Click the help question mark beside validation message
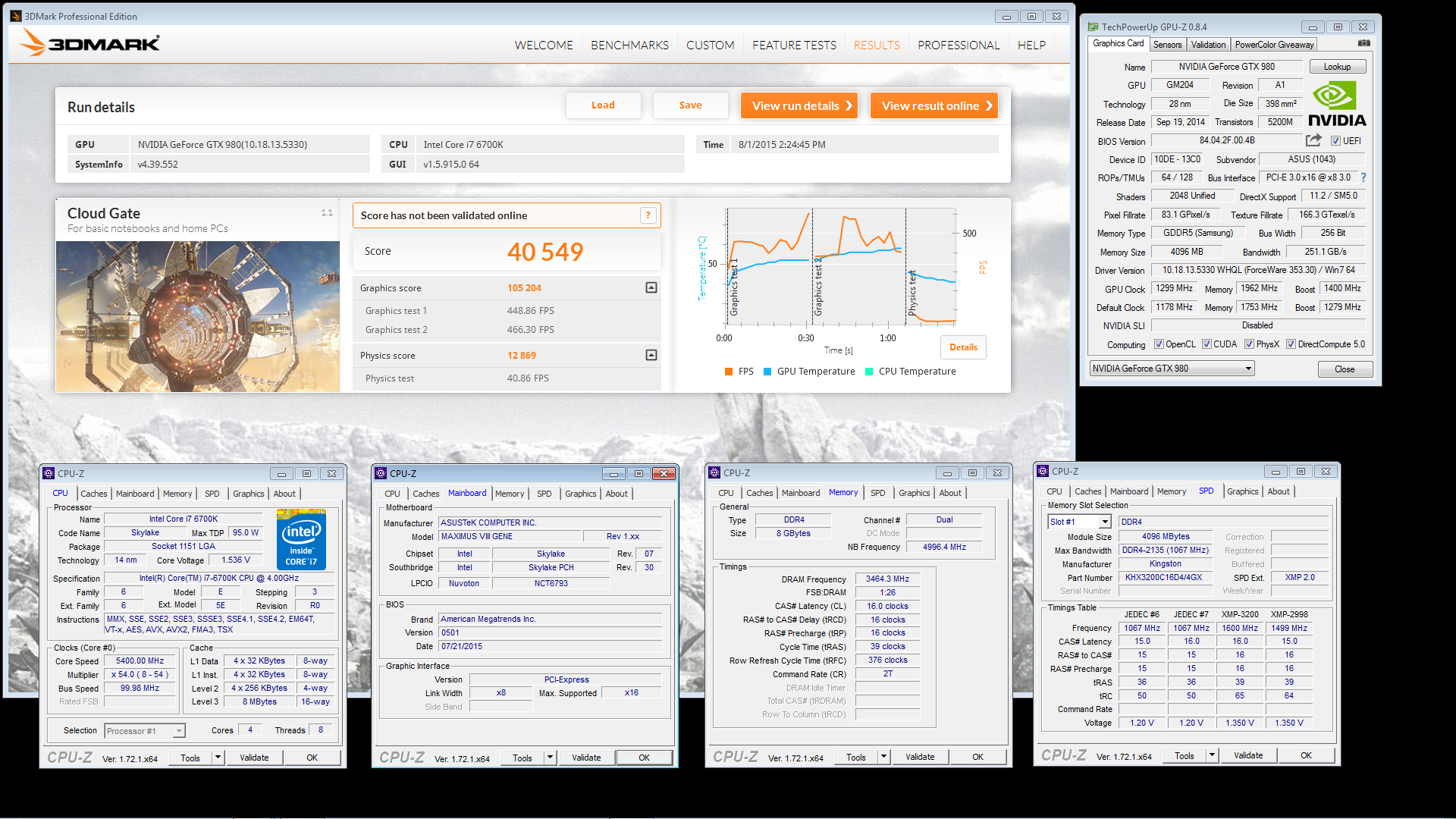The height and width of the screenshot is (819, 1456). coord(648,215)
